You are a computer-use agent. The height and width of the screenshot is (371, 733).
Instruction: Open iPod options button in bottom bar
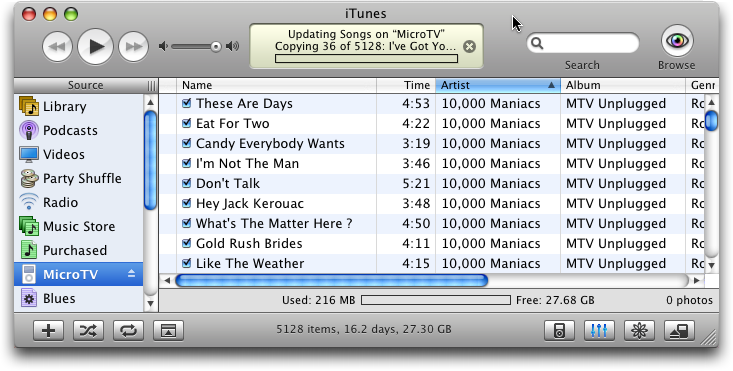pos(560,331)
